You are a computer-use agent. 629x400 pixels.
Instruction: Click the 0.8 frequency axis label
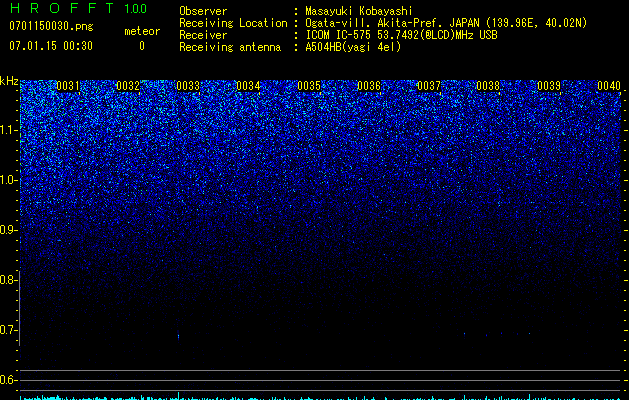point(8,280)
